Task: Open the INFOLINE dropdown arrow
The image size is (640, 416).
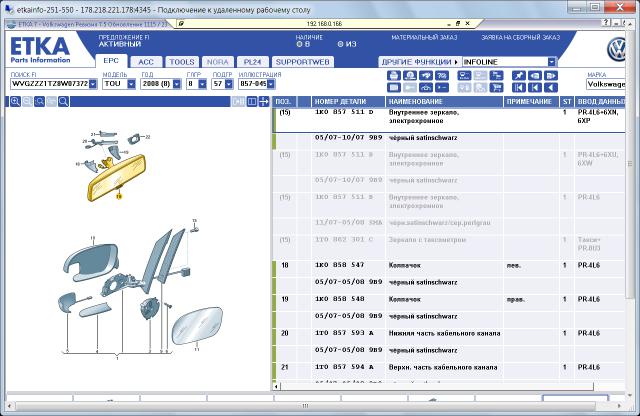Action: coord(551,62)
